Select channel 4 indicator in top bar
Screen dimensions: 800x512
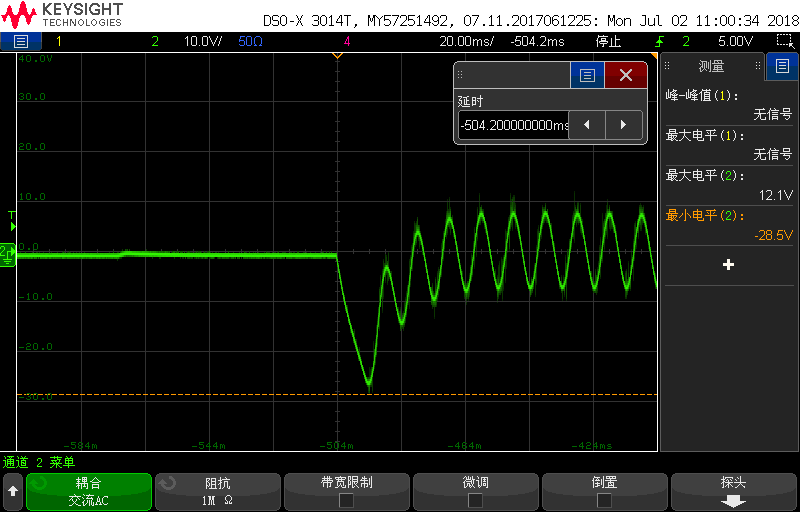(x=347, y=41)
